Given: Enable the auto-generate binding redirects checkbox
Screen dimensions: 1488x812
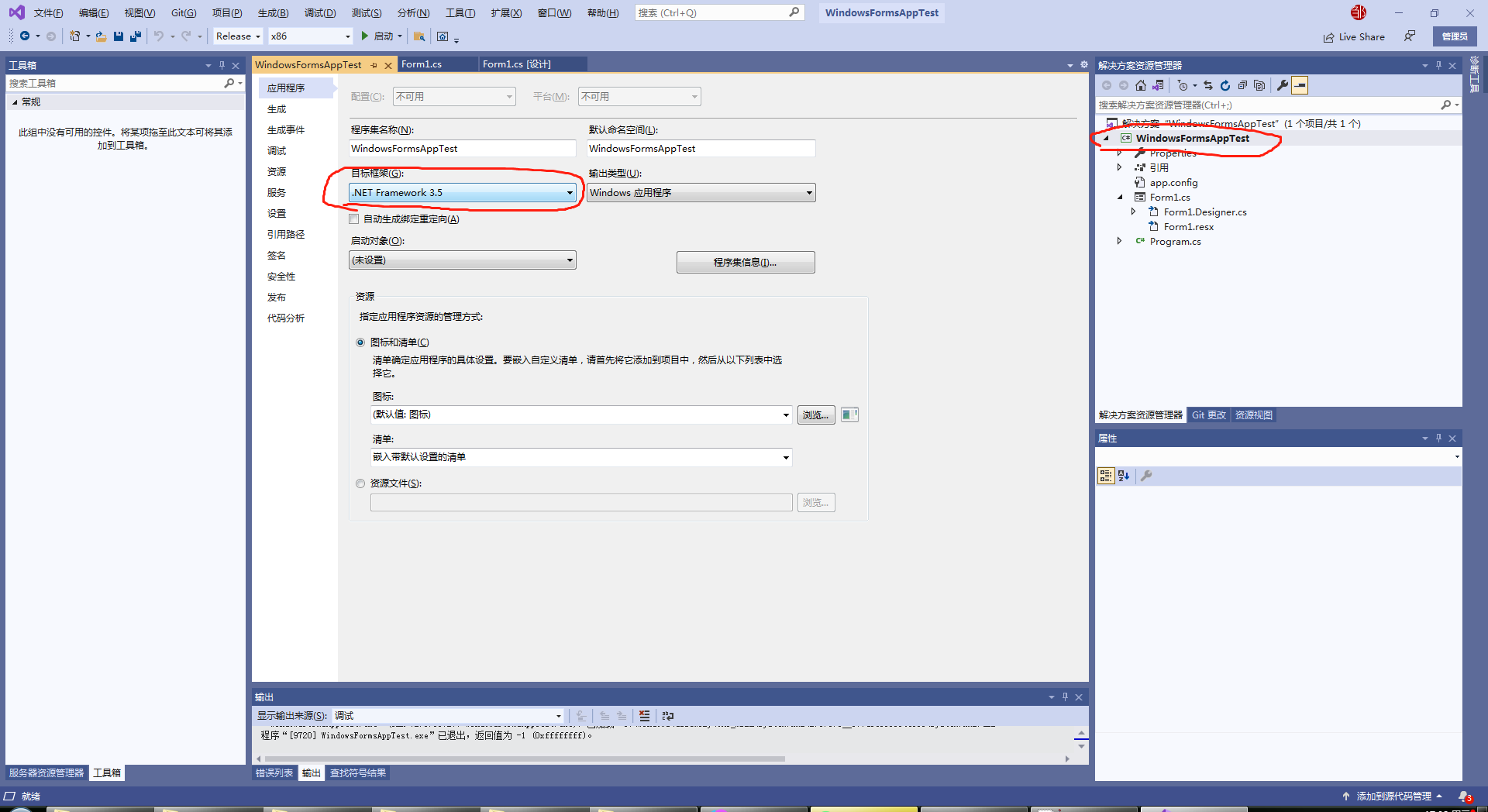Looking at the screenshot, I should click(354, 219).
